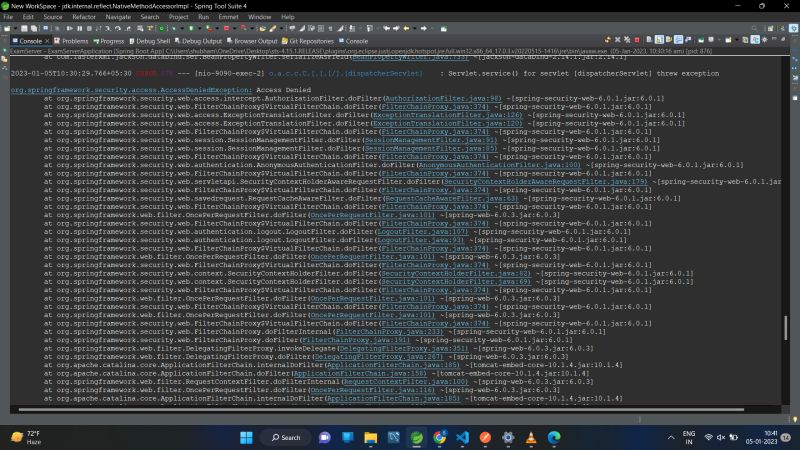This screenshot has height=450, width=800.
Task: Save all files from toolbar
Action: click(x=34, y=29)
